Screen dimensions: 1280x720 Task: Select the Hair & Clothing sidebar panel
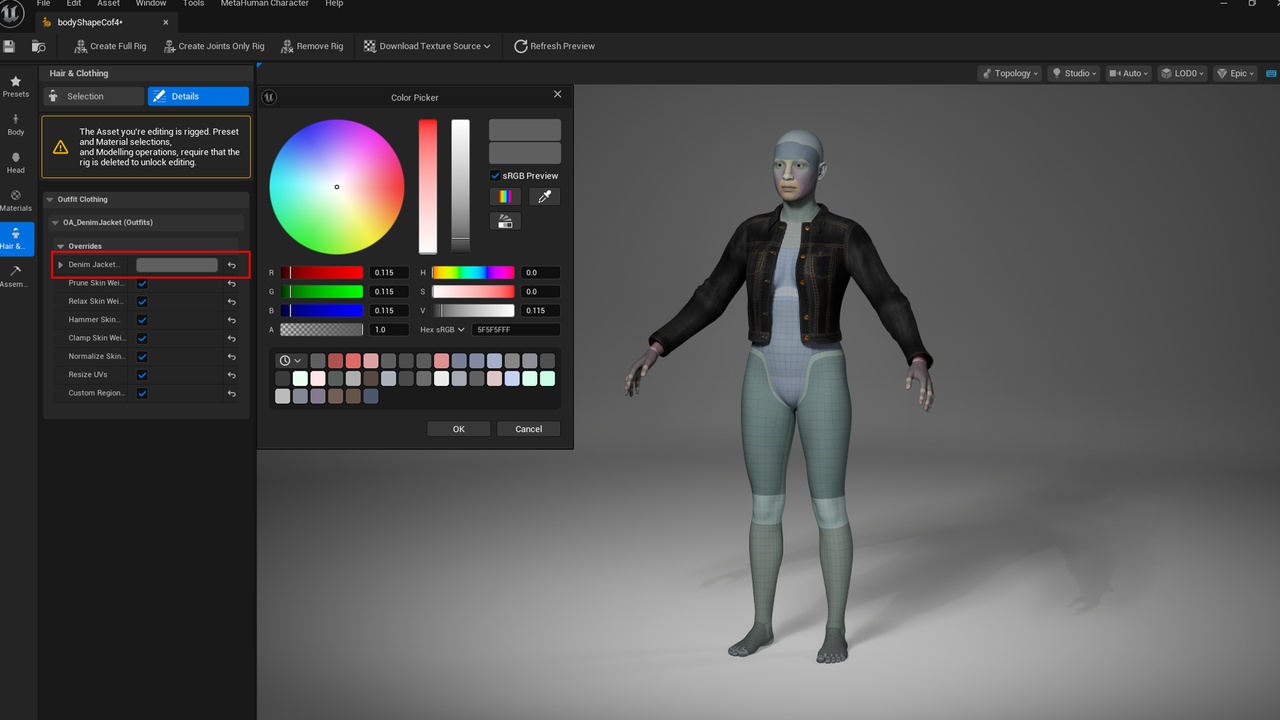pos(16,239)
